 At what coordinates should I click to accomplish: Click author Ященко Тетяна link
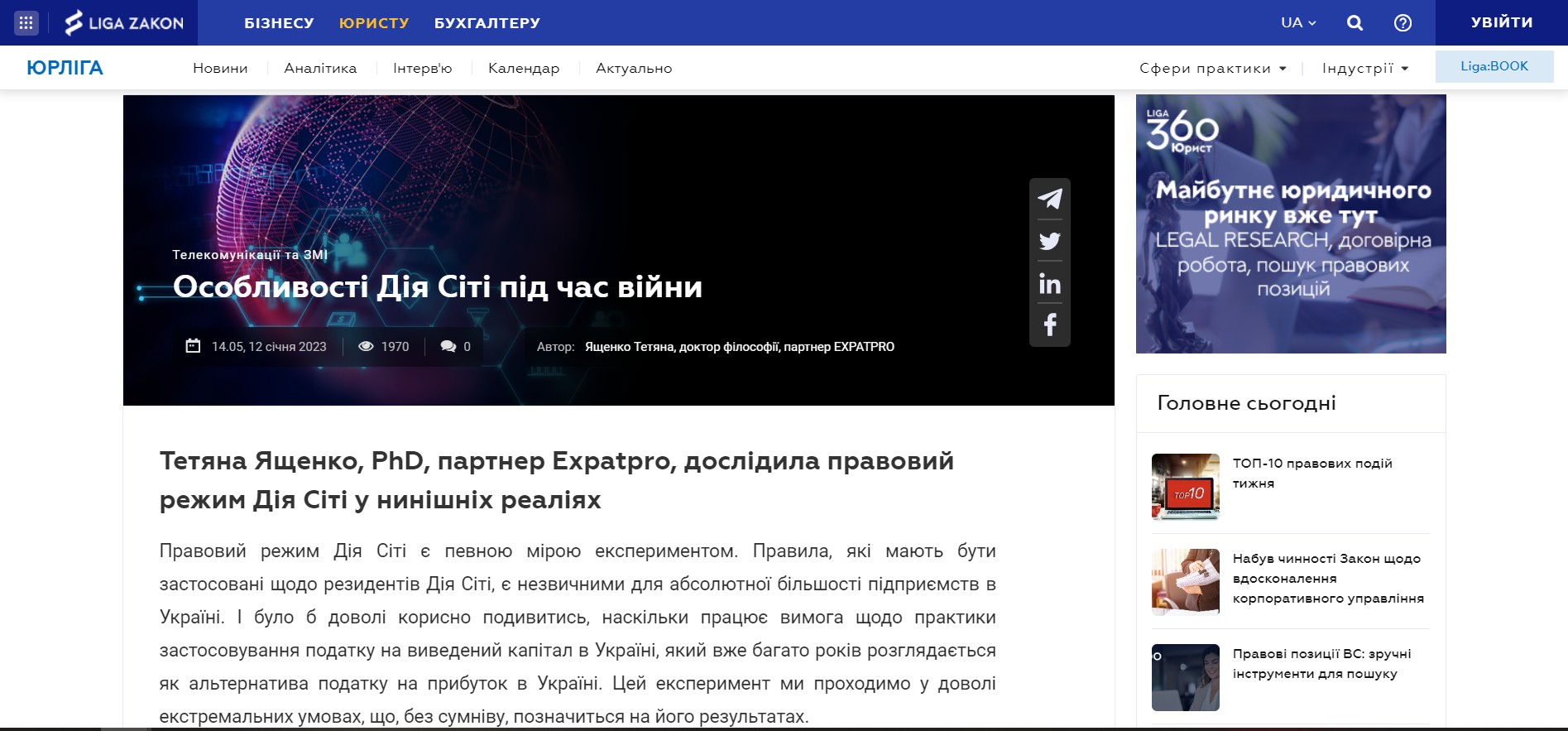(740, 347)
